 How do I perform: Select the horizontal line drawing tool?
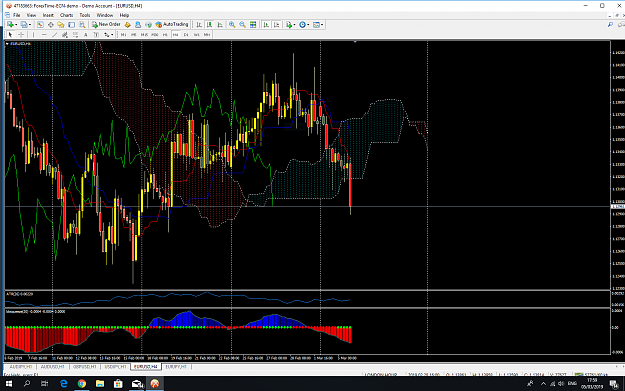[x=44, y=35]
